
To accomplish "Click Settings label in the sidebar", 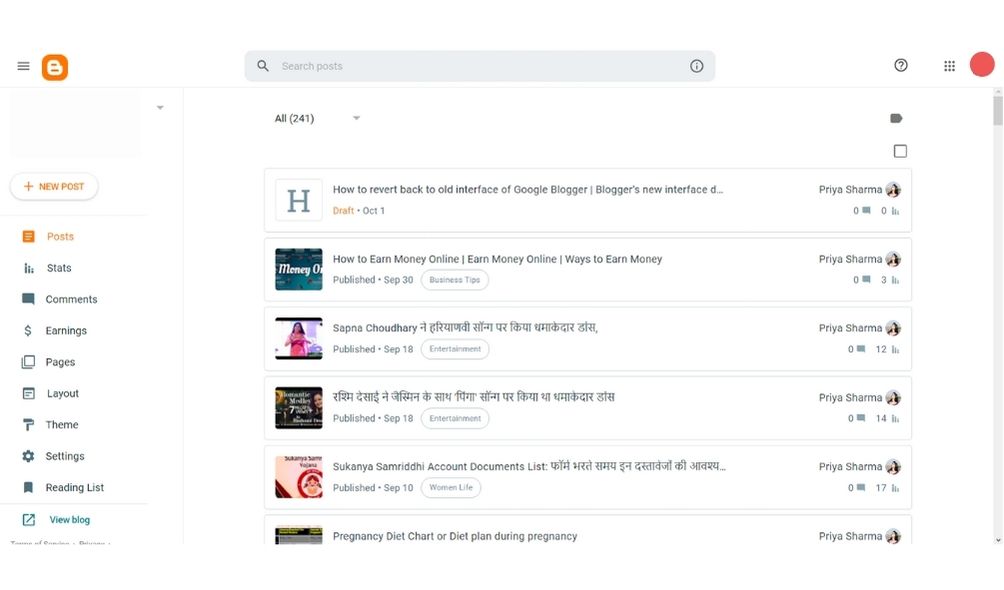I will 65,456.
